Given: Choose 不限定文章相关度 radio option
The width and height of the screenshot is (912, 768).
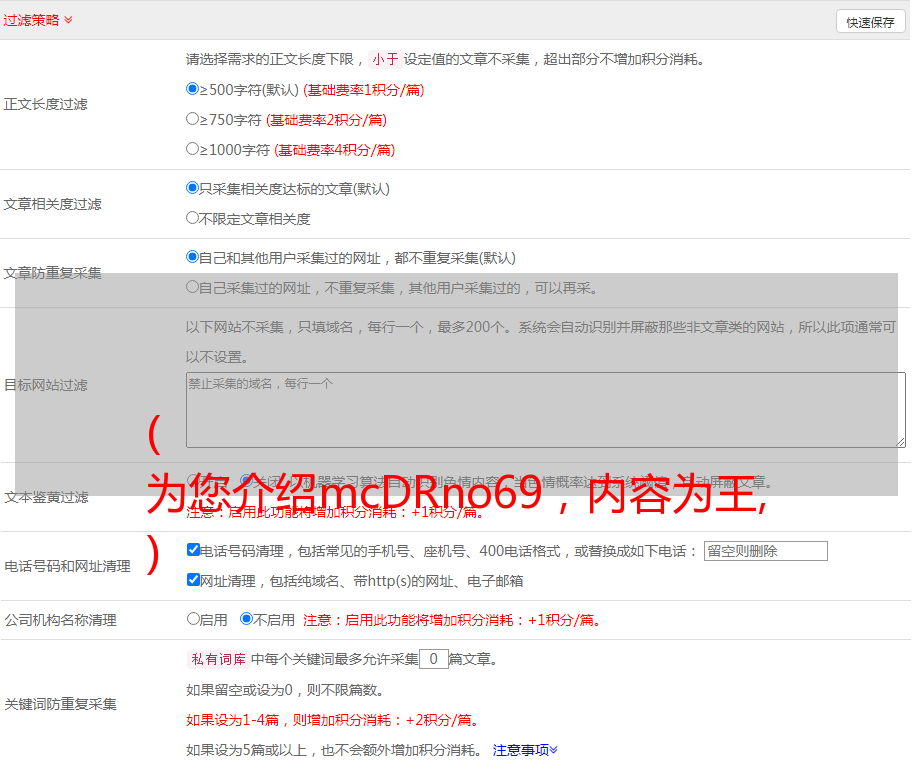Looking at the screenshot, I should [193, 218].
